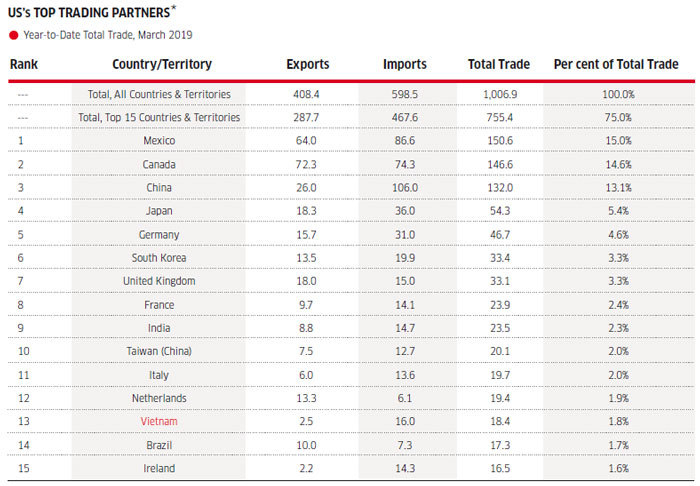Click Japan's total trade value 54.3
Screen dimensions: 700x486
click(x=498, y=211)
